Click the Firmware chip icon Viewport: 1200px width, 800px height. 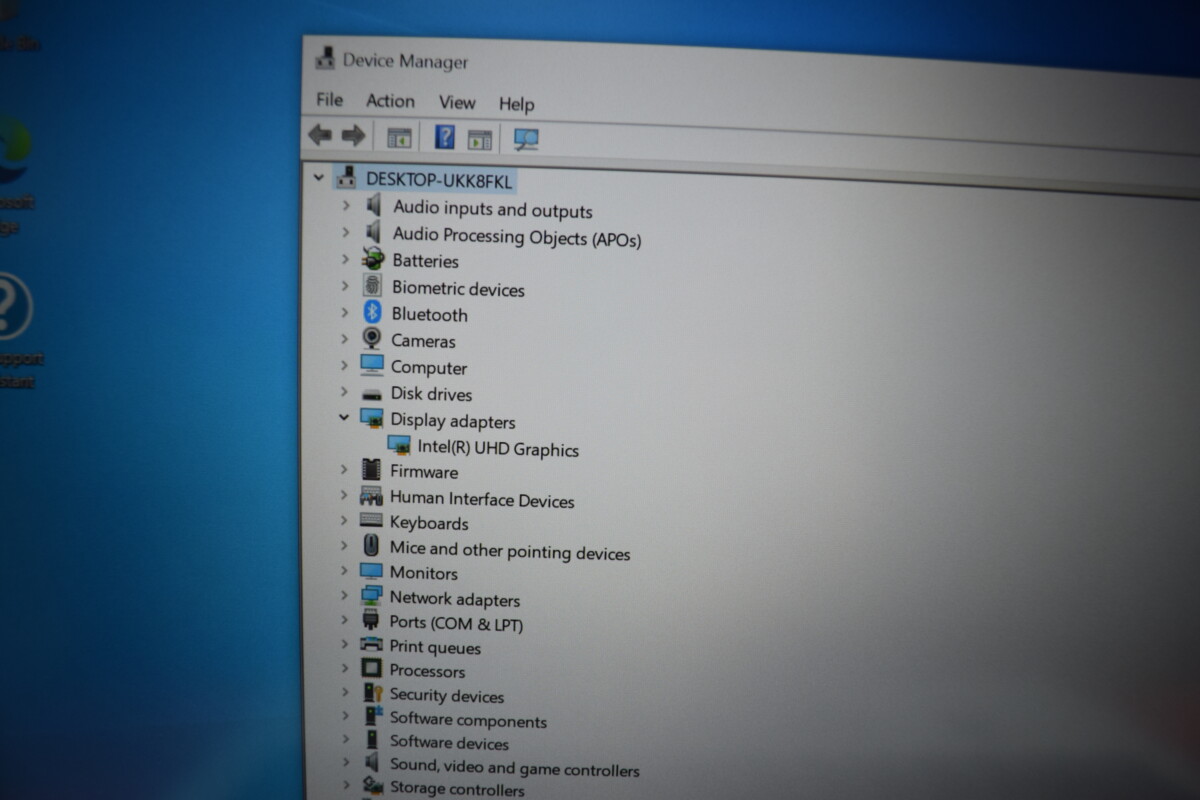[x=372, y=469]
